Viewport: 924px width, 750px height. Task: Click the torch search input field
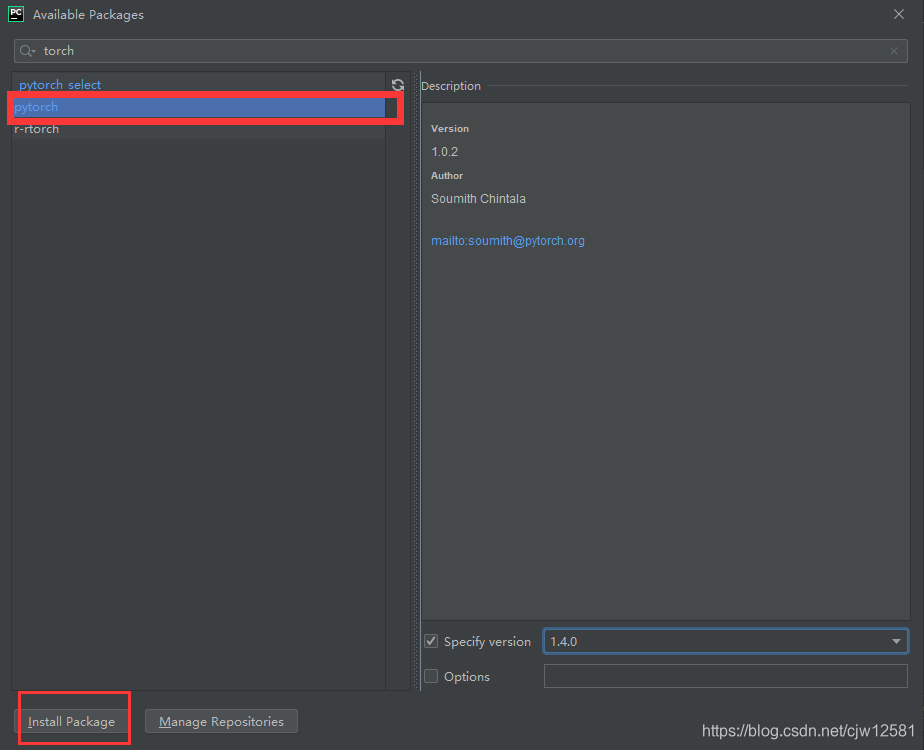point(460,51)
